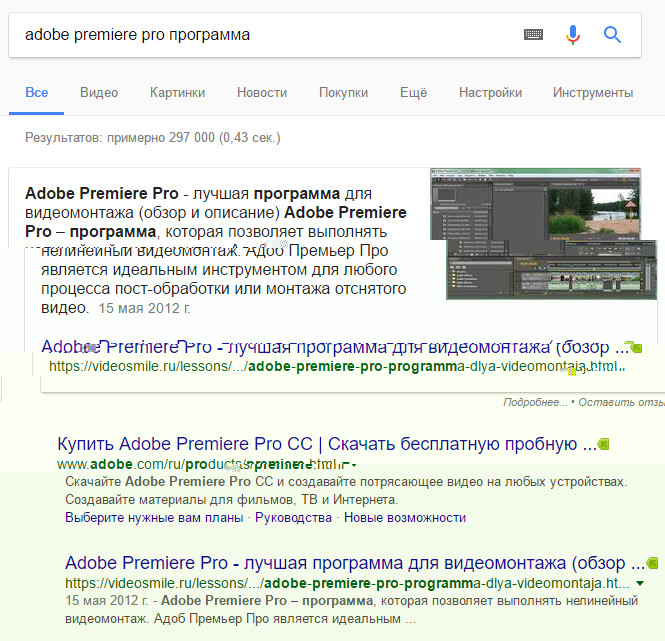The image size is (665, 641).
Task: Open 'Руководства' sitelink
Action: pyautogui.click(x=293, y=518)
